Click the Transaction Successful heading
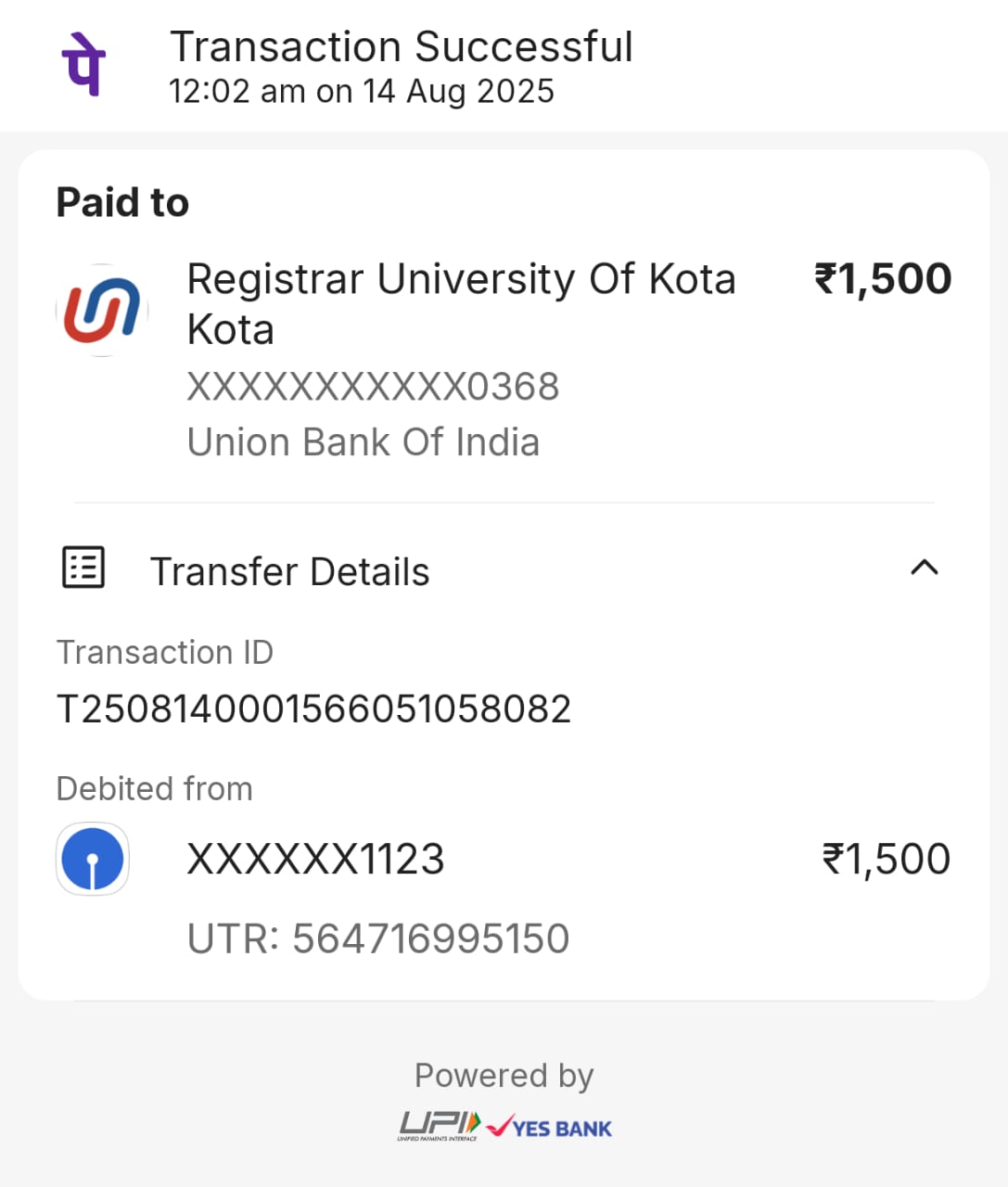The width and height of the screenshot is (1008, 1187). [401, 46]
